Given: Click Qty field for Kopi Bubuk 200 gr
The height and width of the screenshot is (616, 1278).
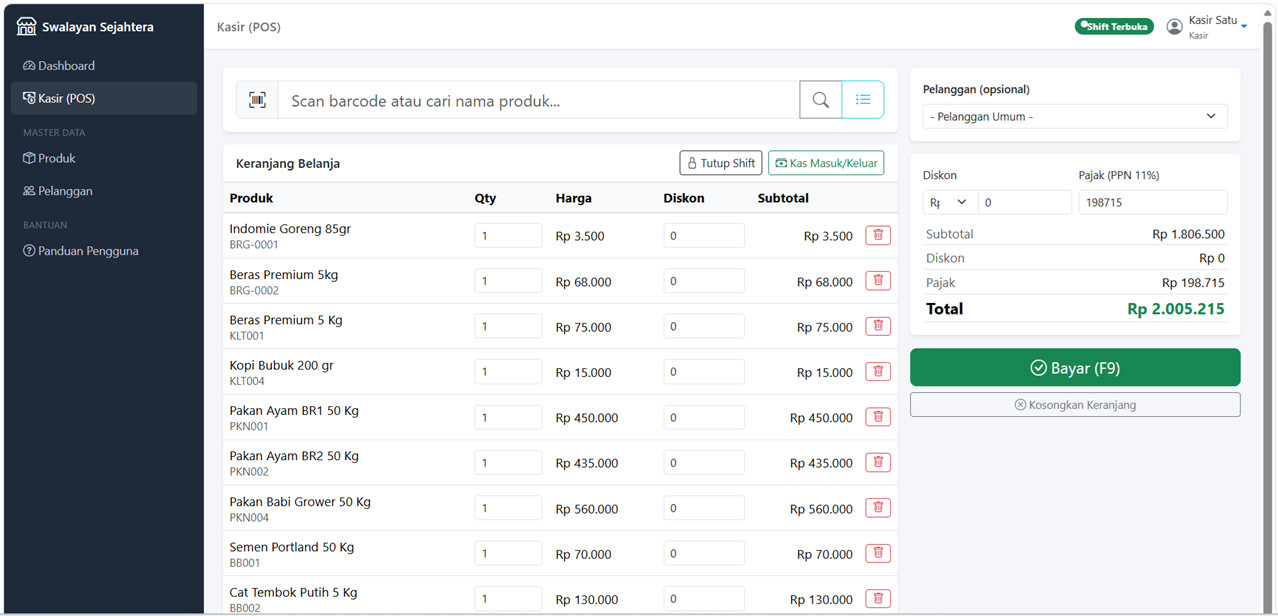Looking at the screenshot, I should point(508,372).
